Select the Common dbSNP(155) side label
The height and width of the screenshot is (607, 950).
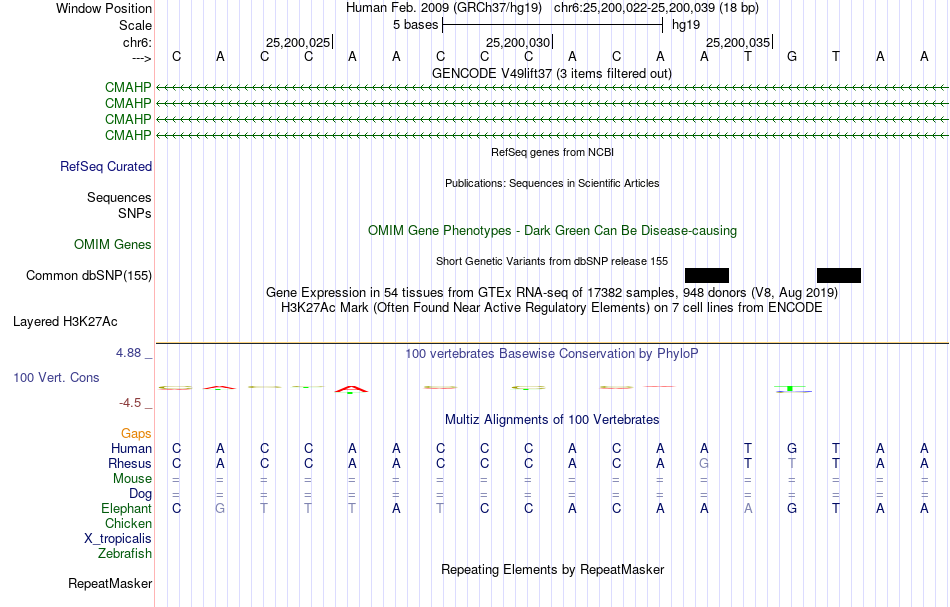(89, 276)
